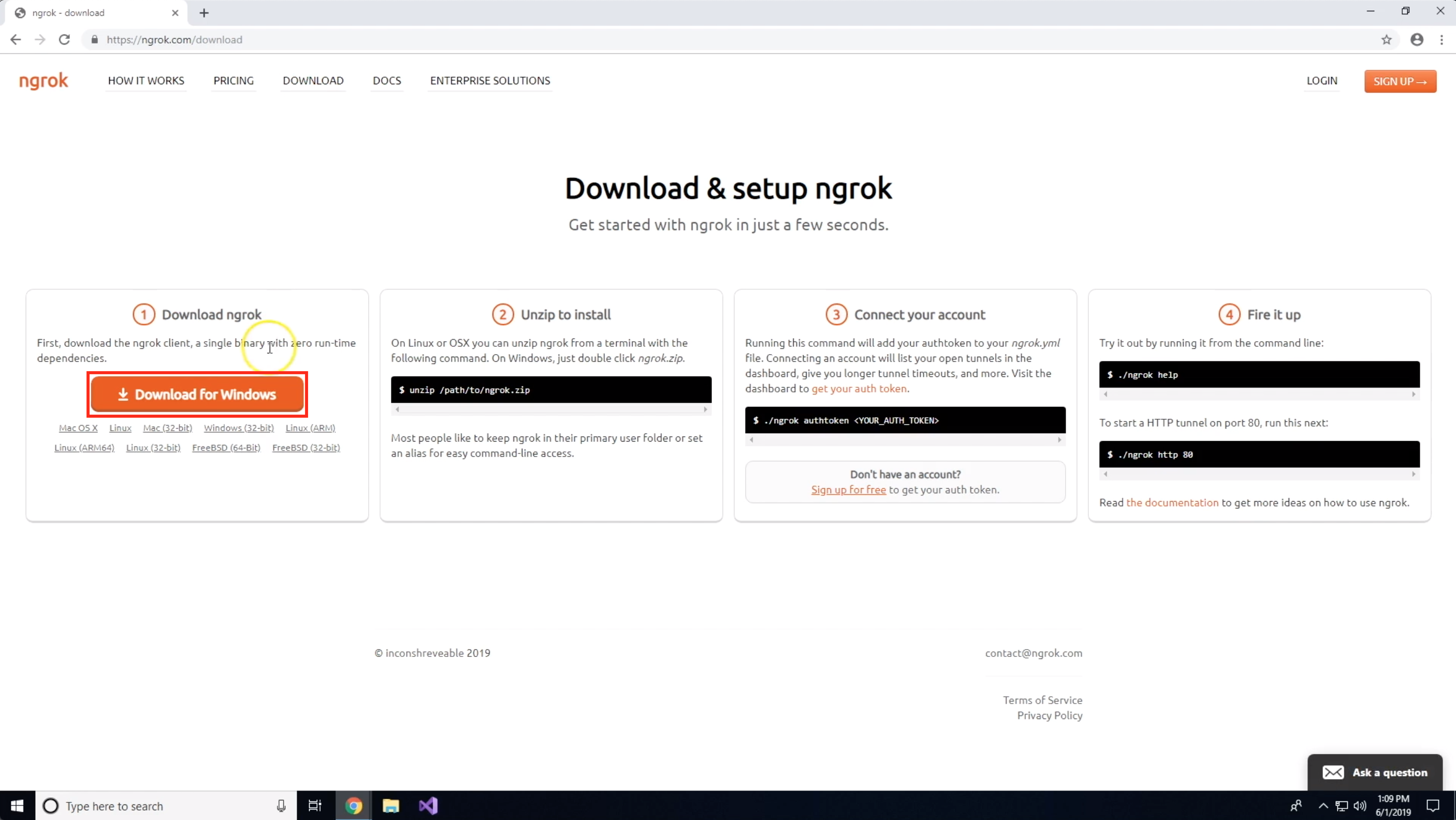The width and height of the screenshot is (1456, 820).
Task: Choose the Linux download link
Action: pos(121,428)
